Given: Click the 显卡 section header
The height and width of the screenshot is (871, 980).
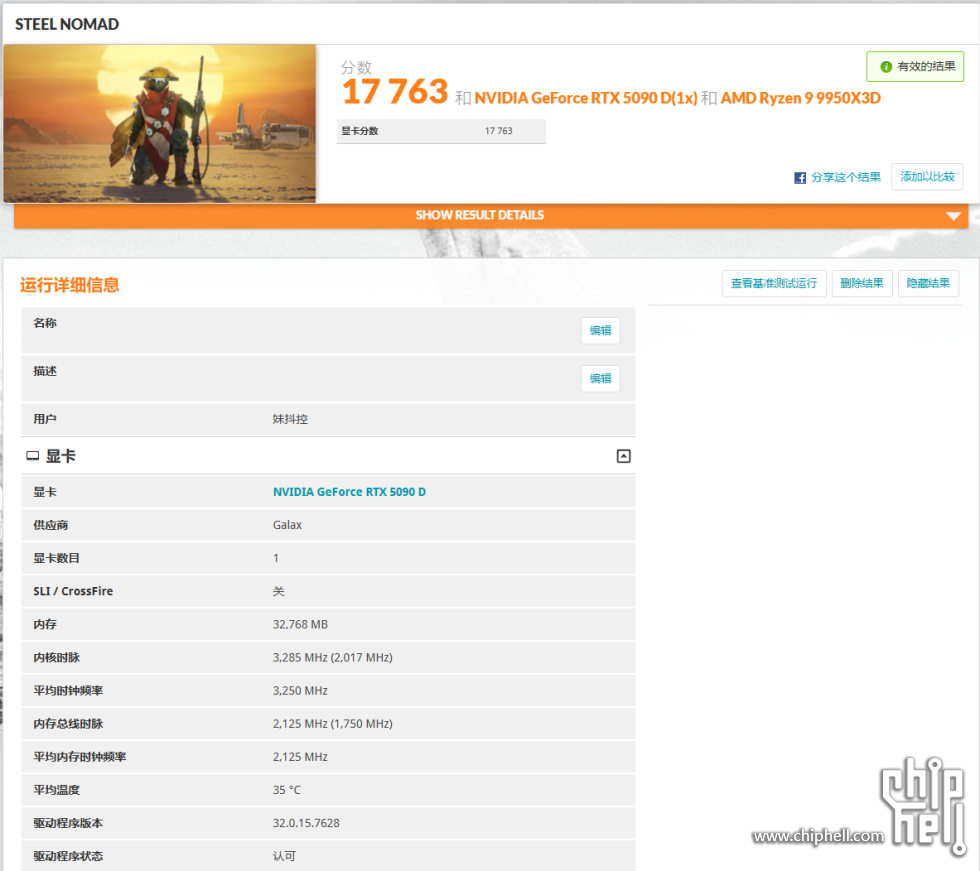Looking at the screenshot, I should (328, 456).
